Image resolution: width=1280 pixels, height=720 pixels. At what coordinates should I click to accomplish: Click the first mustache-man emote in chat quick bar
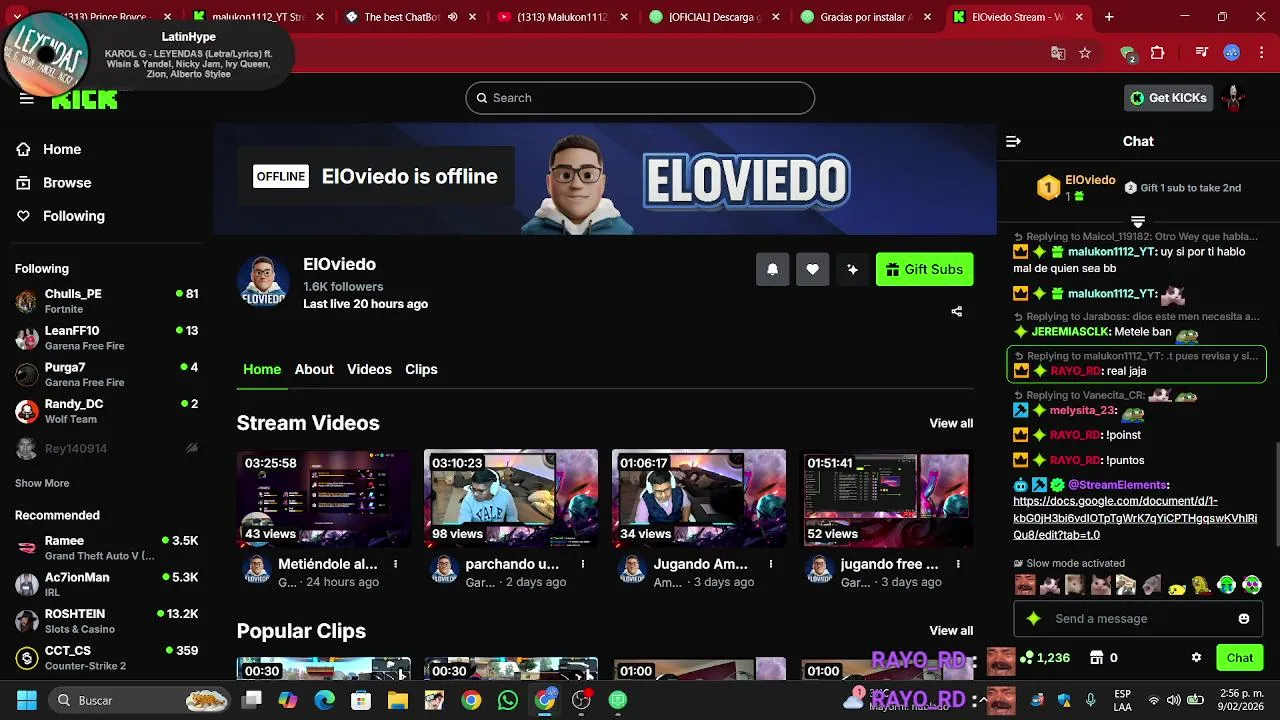(1025, 585)
